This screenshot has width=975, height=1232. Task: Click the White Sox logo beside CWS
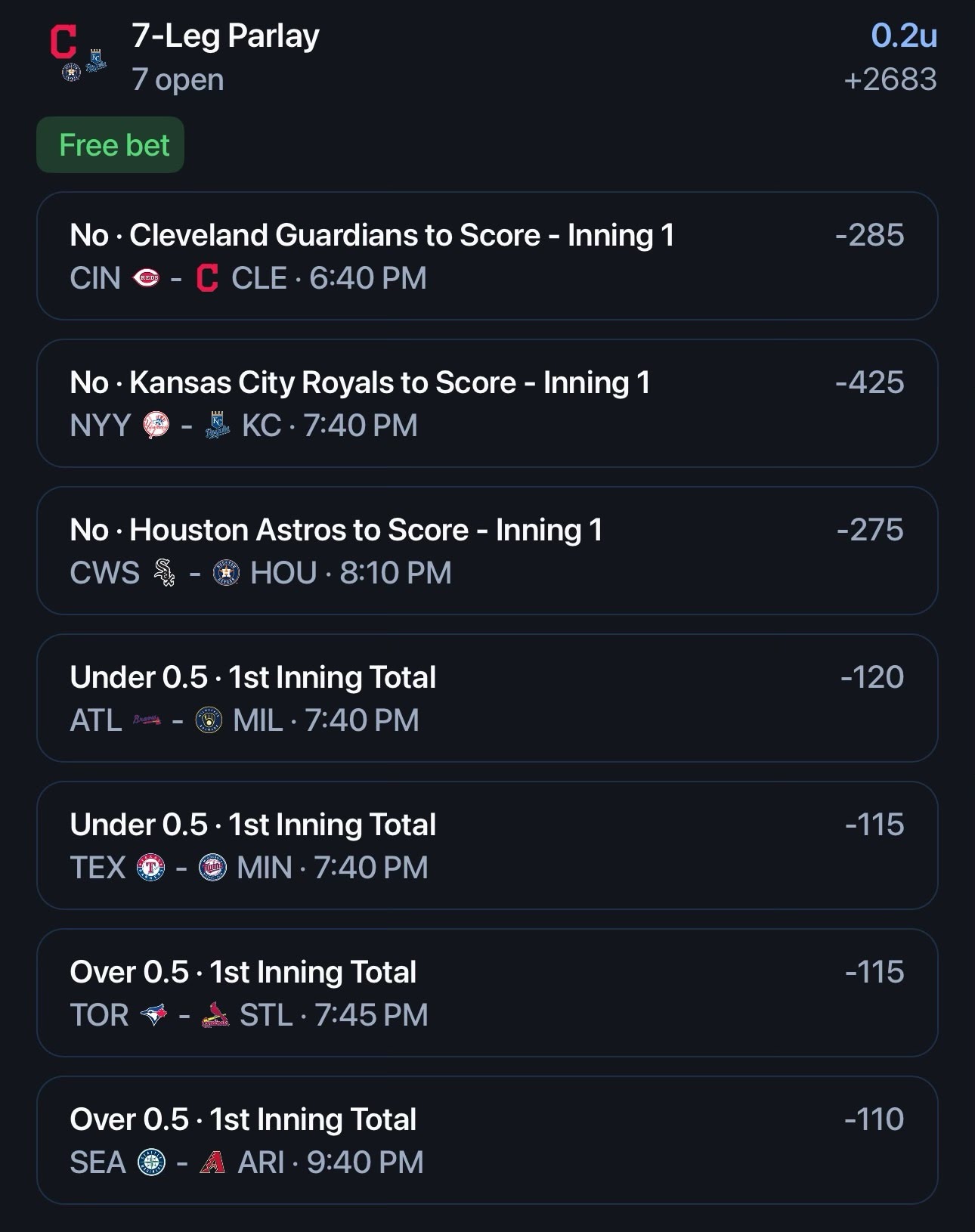click(164, 573)
